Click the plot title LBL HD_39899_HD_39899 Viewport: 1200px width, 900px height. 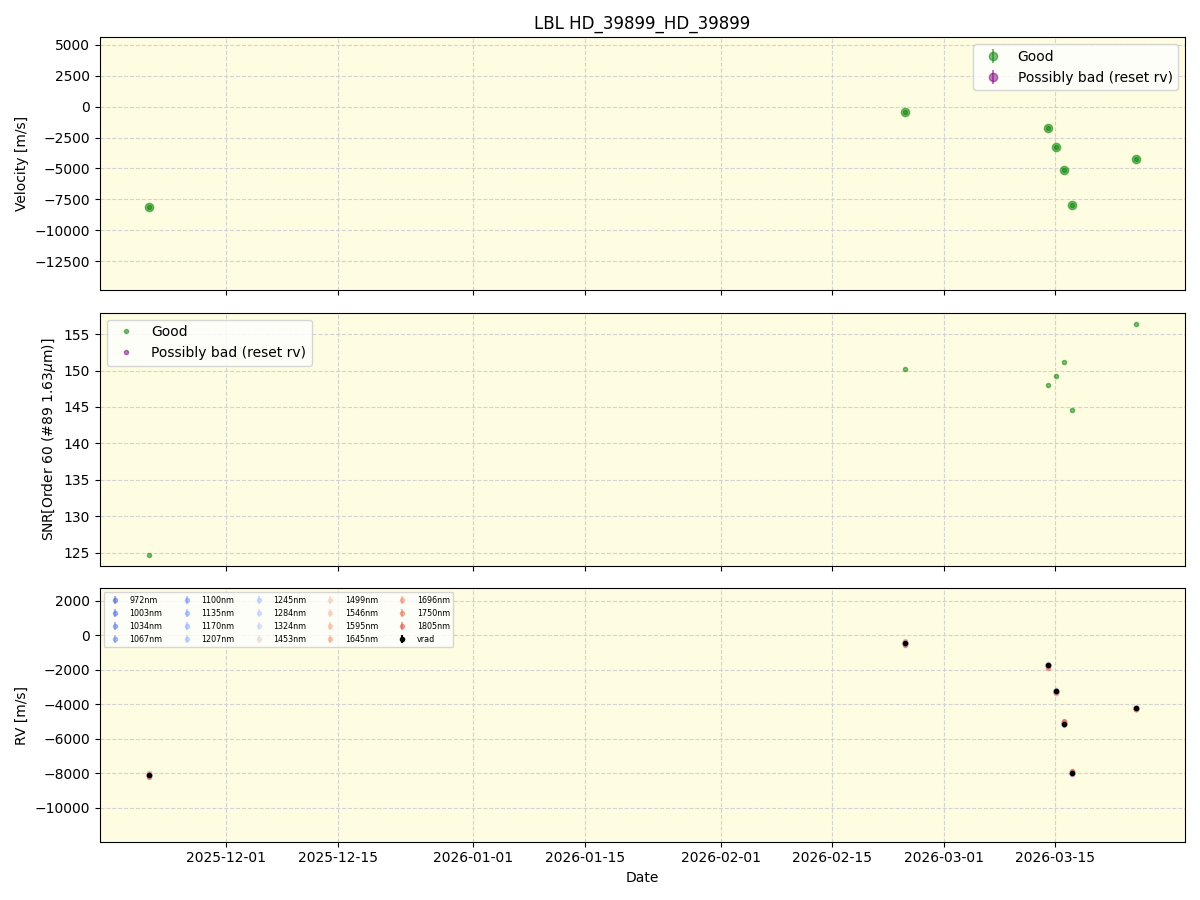point(642,23)
